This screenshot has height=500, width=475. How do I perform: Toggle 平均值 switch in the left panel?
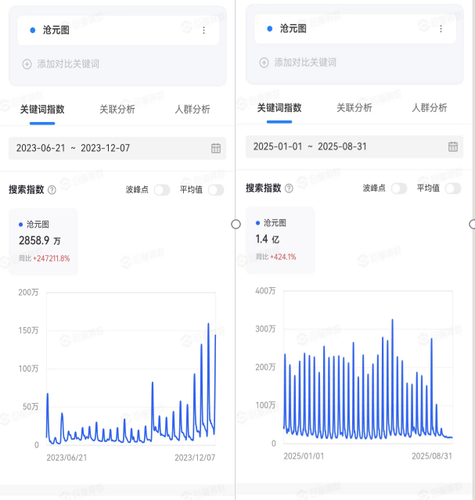[216, 190]
